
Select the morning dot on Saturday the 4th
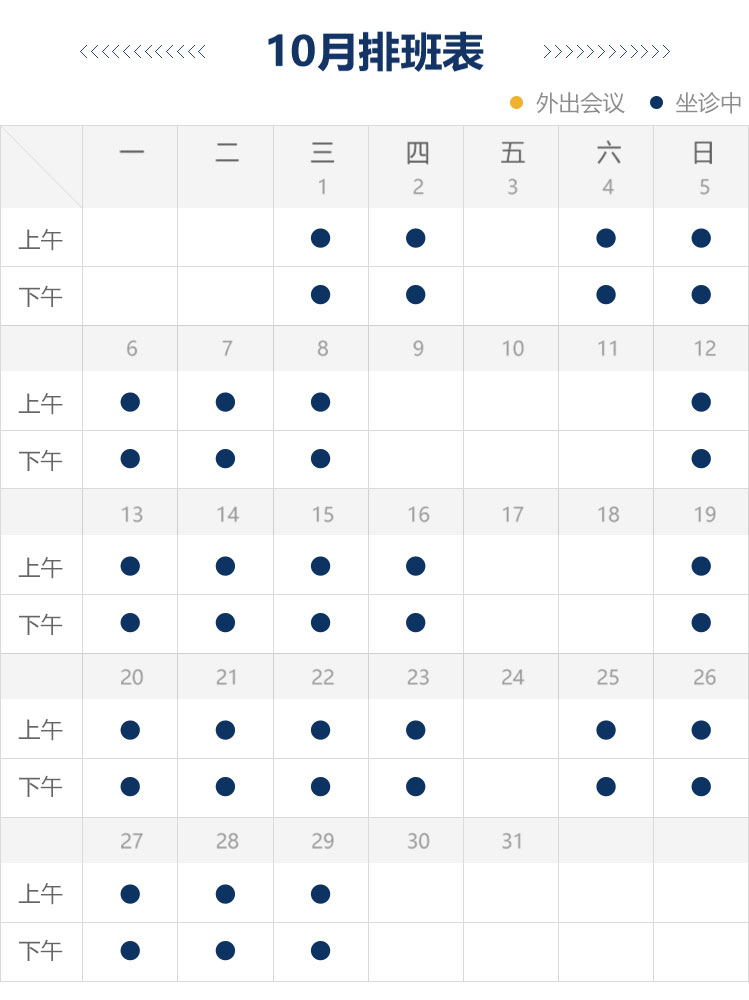(605, 238)
